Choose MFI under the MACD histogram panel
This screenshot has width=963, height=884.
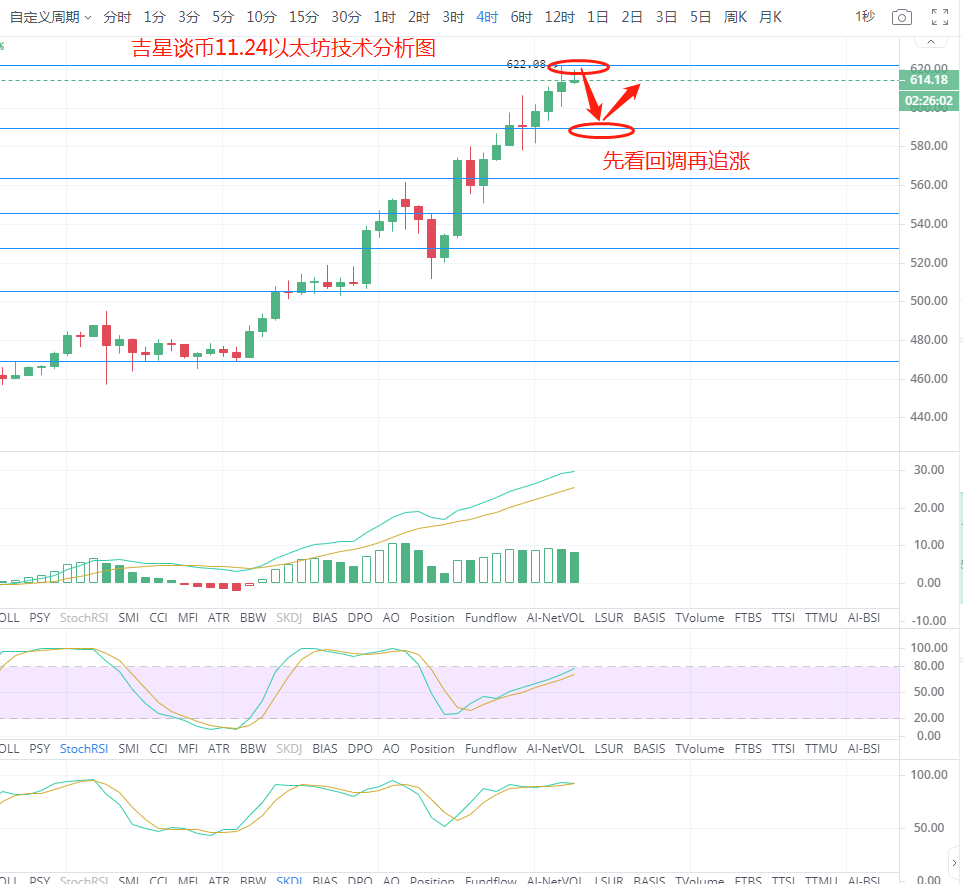(x=188, y=617)
